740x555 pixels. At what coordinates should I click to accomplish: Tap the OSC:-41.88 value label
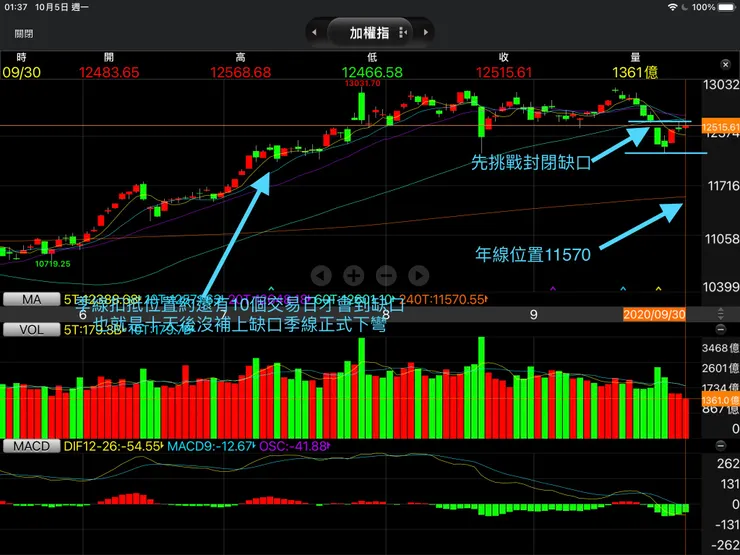tap(293, 446)
